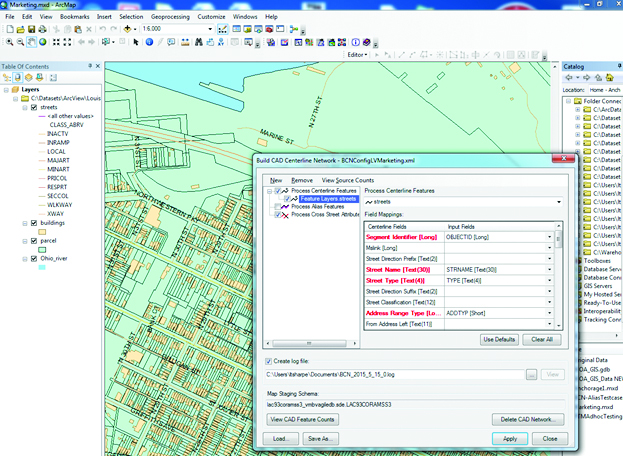Collapse the streets layer legend

pyautogui.click(x=25, y=108)
